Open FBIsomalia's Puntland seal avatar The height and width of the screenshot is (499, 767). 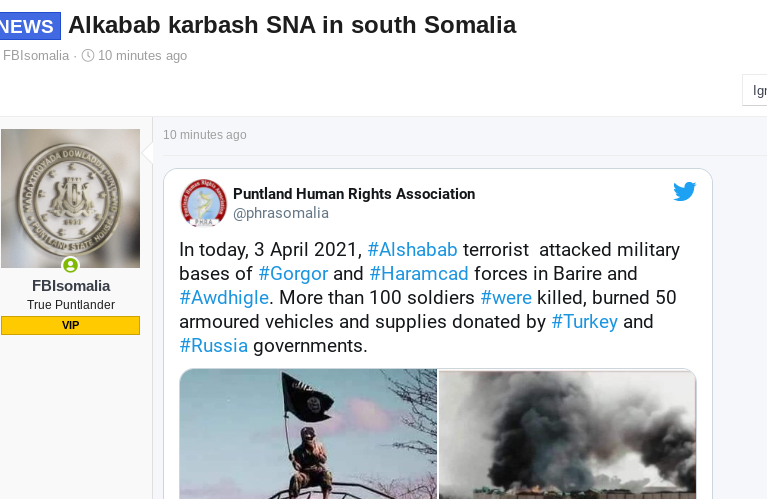(x=70, y=198)
